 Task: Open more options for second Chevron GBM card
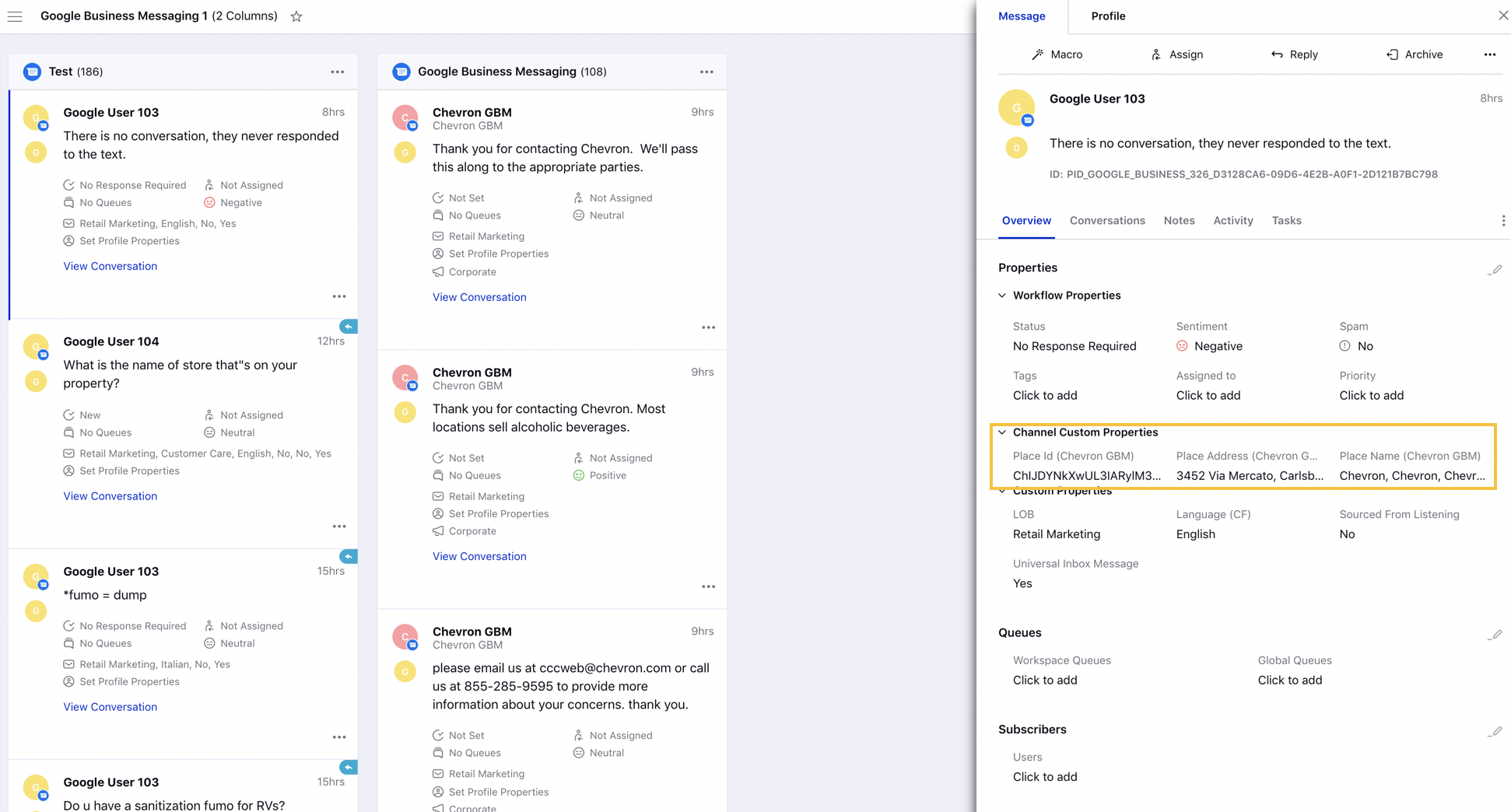[x=708, y=586]
